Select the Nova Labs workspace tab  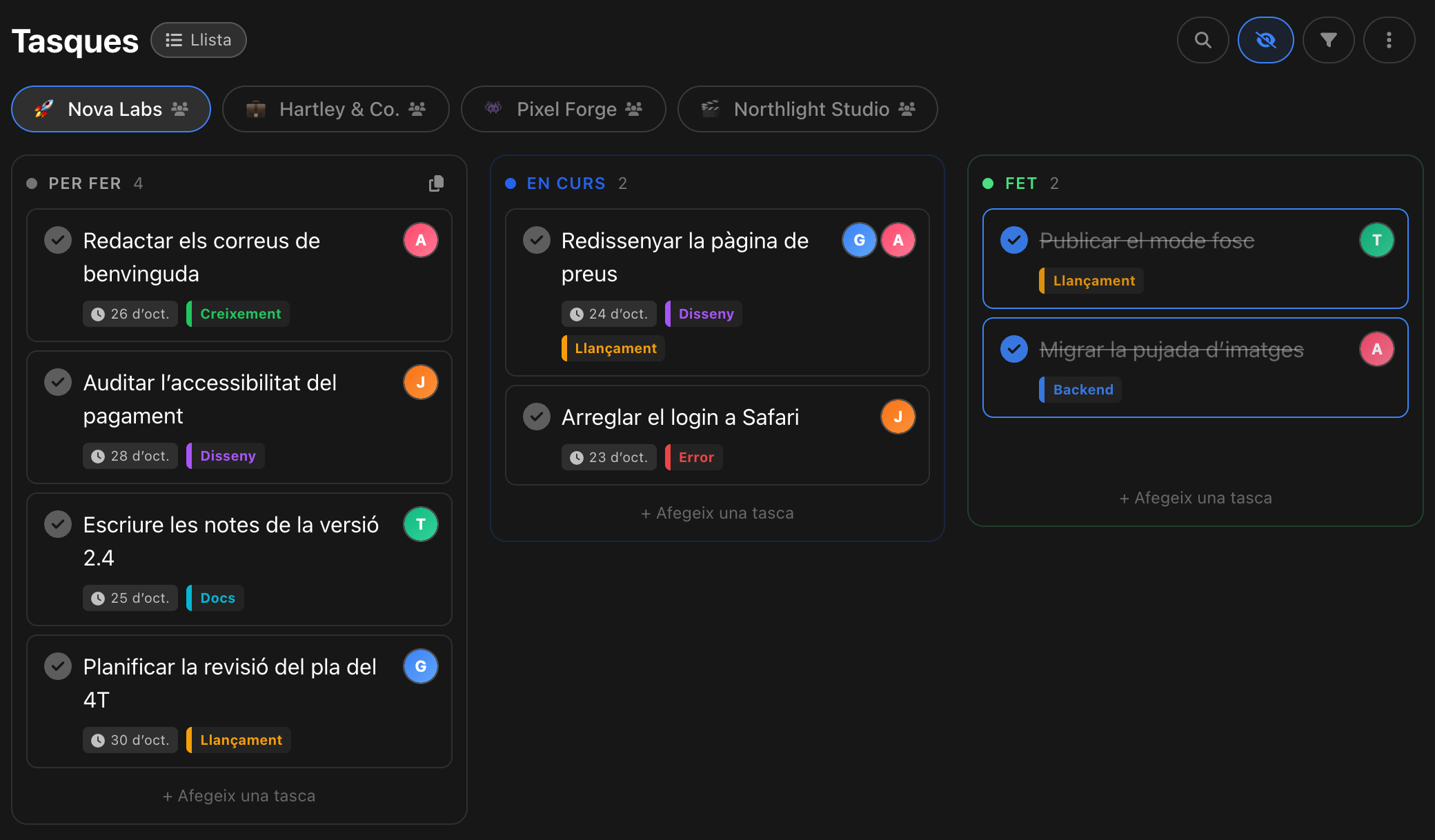click(111, 109)
